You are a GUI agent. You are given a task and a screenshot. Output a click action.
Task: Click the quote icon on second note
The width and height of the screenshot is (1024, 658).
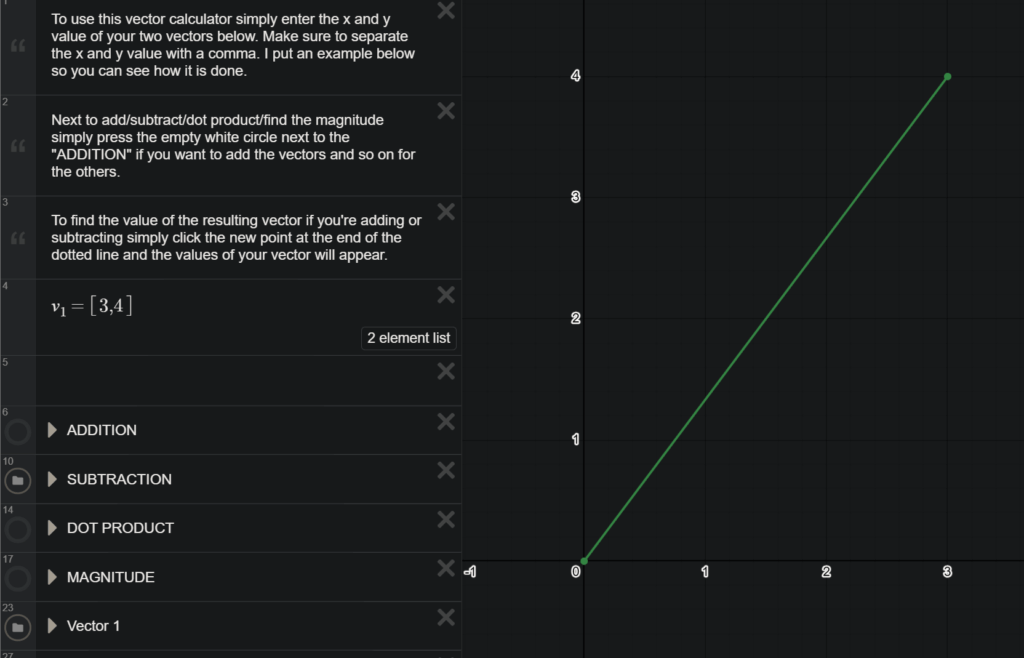pyautogui.click(x=18, y=146)
